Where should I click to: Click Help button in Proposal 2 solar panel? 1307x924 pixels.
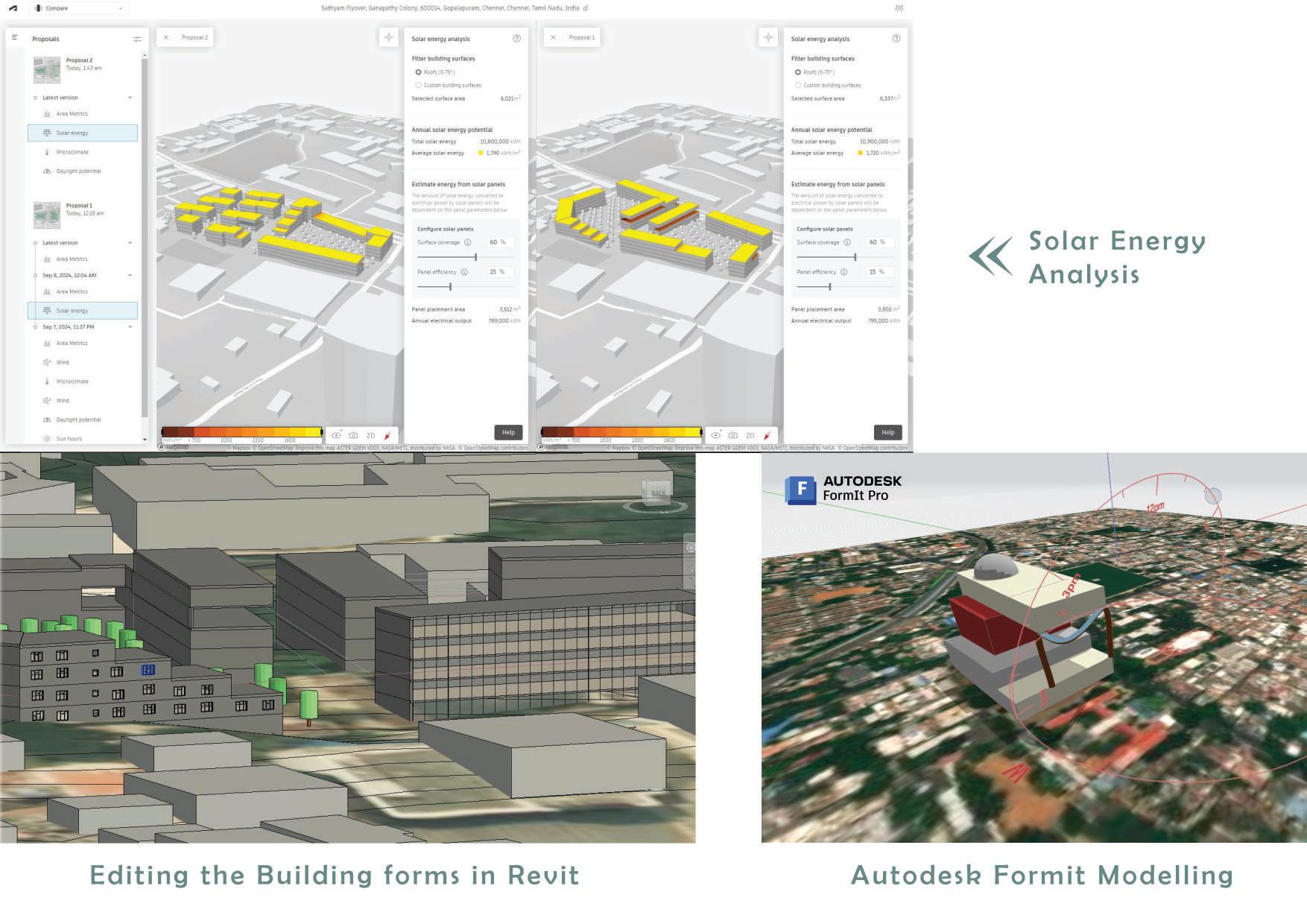(508, 432)
